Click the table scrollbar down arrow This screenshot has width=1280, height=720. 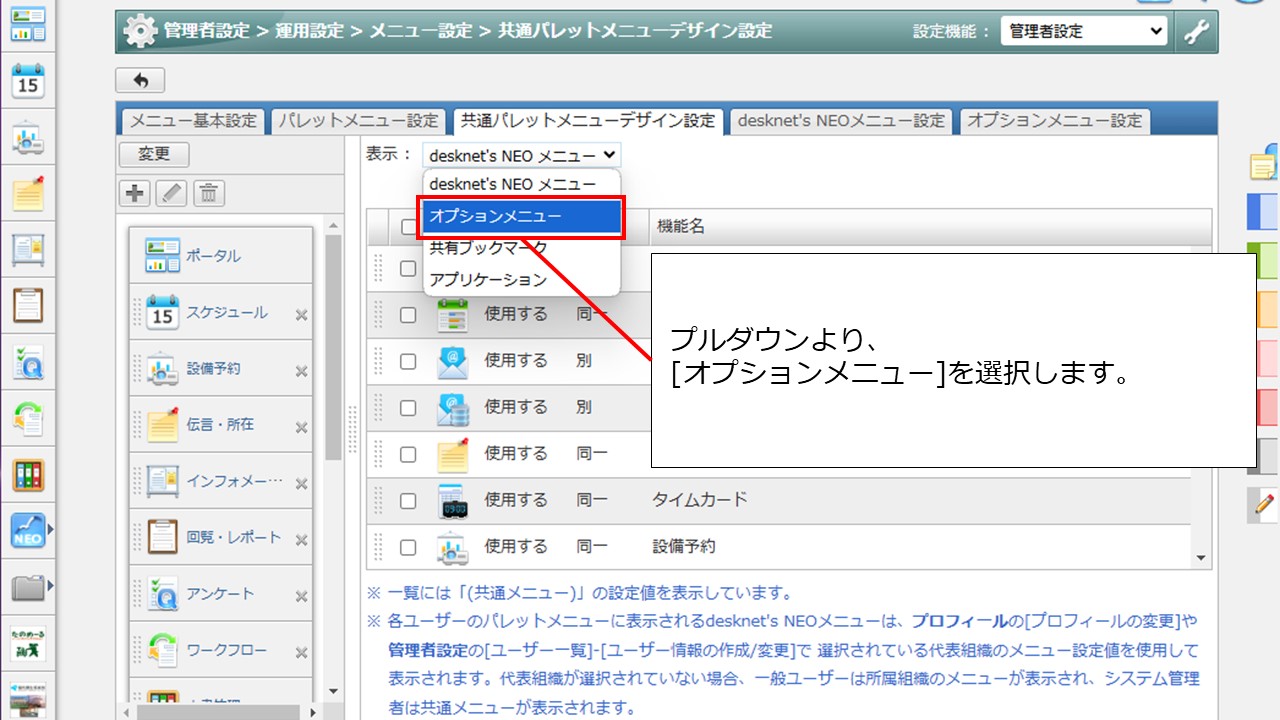1201,559
